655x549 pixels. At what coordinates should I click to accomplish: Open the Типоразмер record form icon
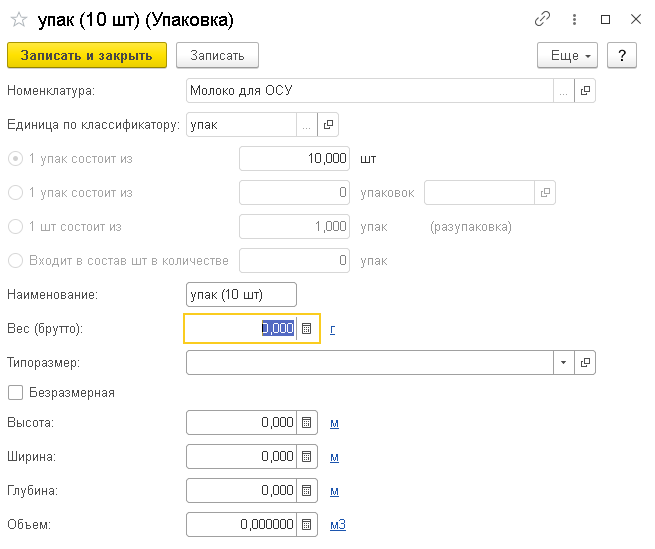[585, 362]
